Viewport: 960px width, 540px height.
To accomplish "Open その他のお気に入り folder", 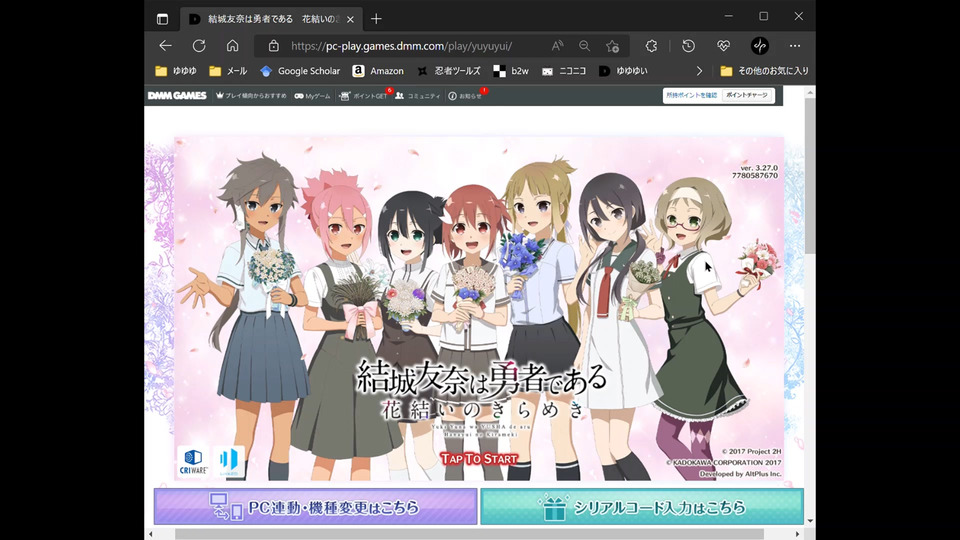I will 764,71.
